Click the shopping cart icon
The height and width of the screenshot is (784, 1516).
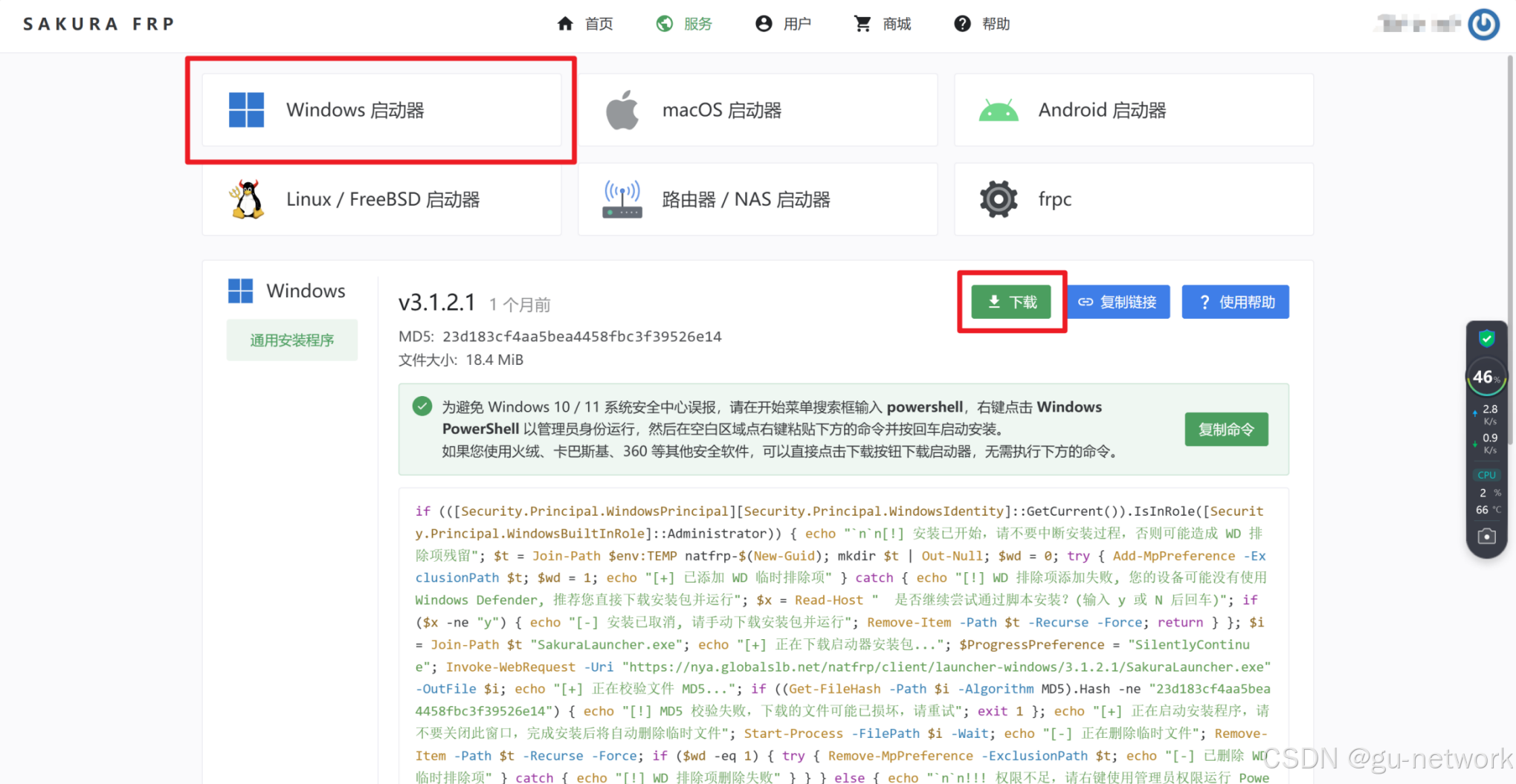tap(862, 24)
